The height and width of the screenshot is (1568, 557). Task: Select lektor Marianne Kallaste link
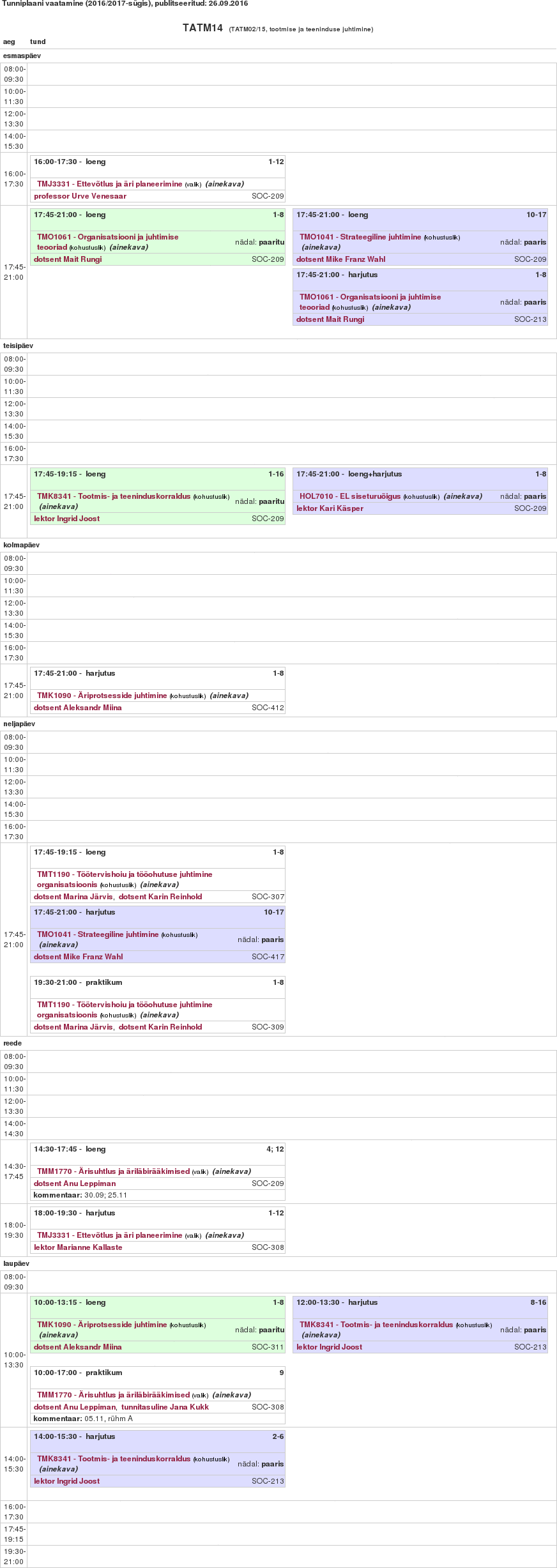tap(78, 1247)
